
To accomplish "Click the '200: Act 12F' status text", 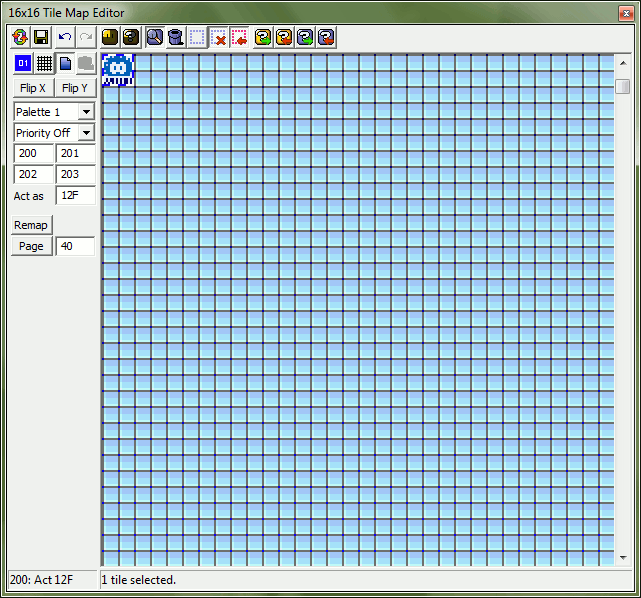I will click(41, 580).
